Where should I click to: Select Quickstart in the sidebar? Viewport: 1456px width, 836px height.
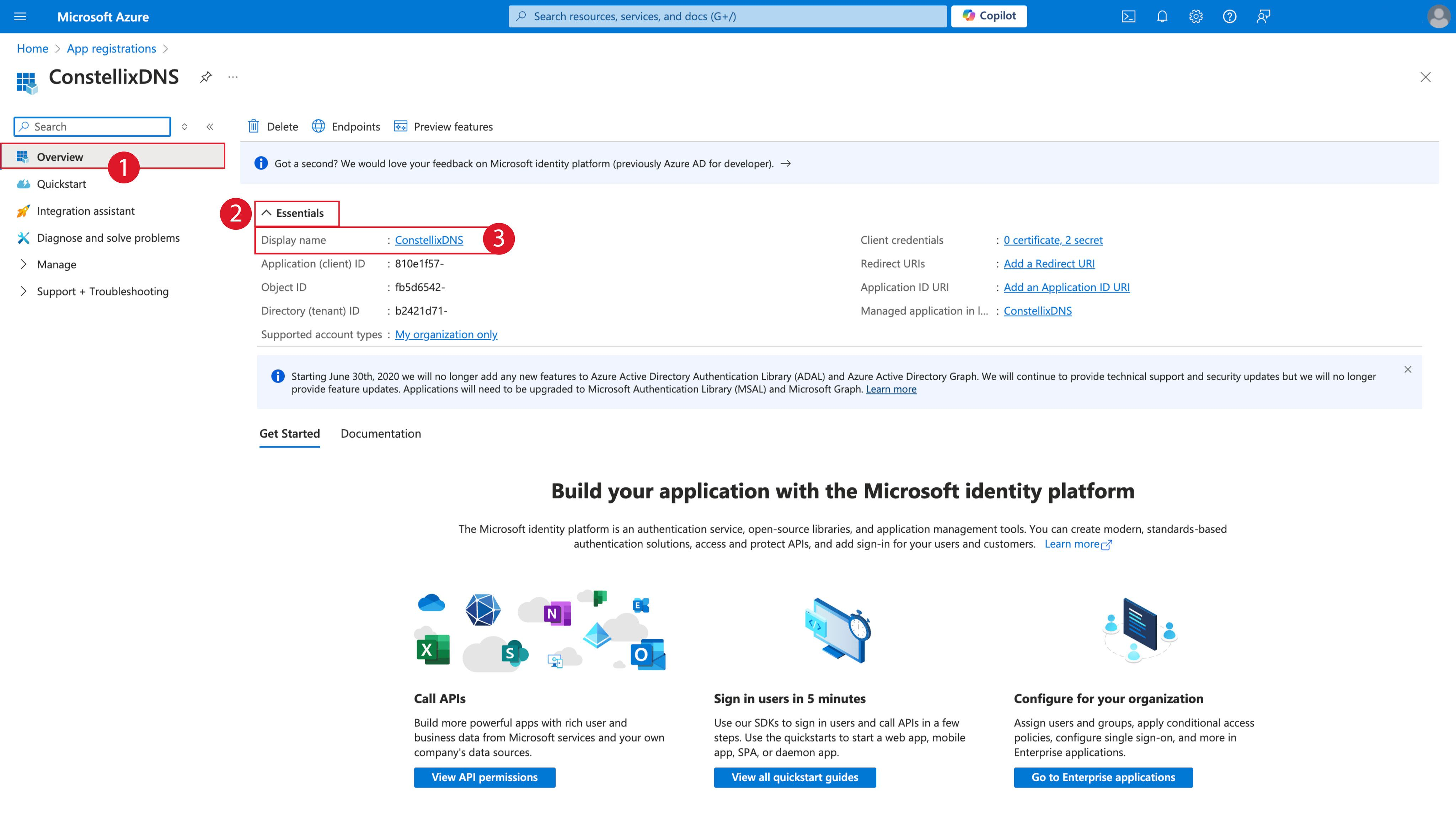(61, 184)
